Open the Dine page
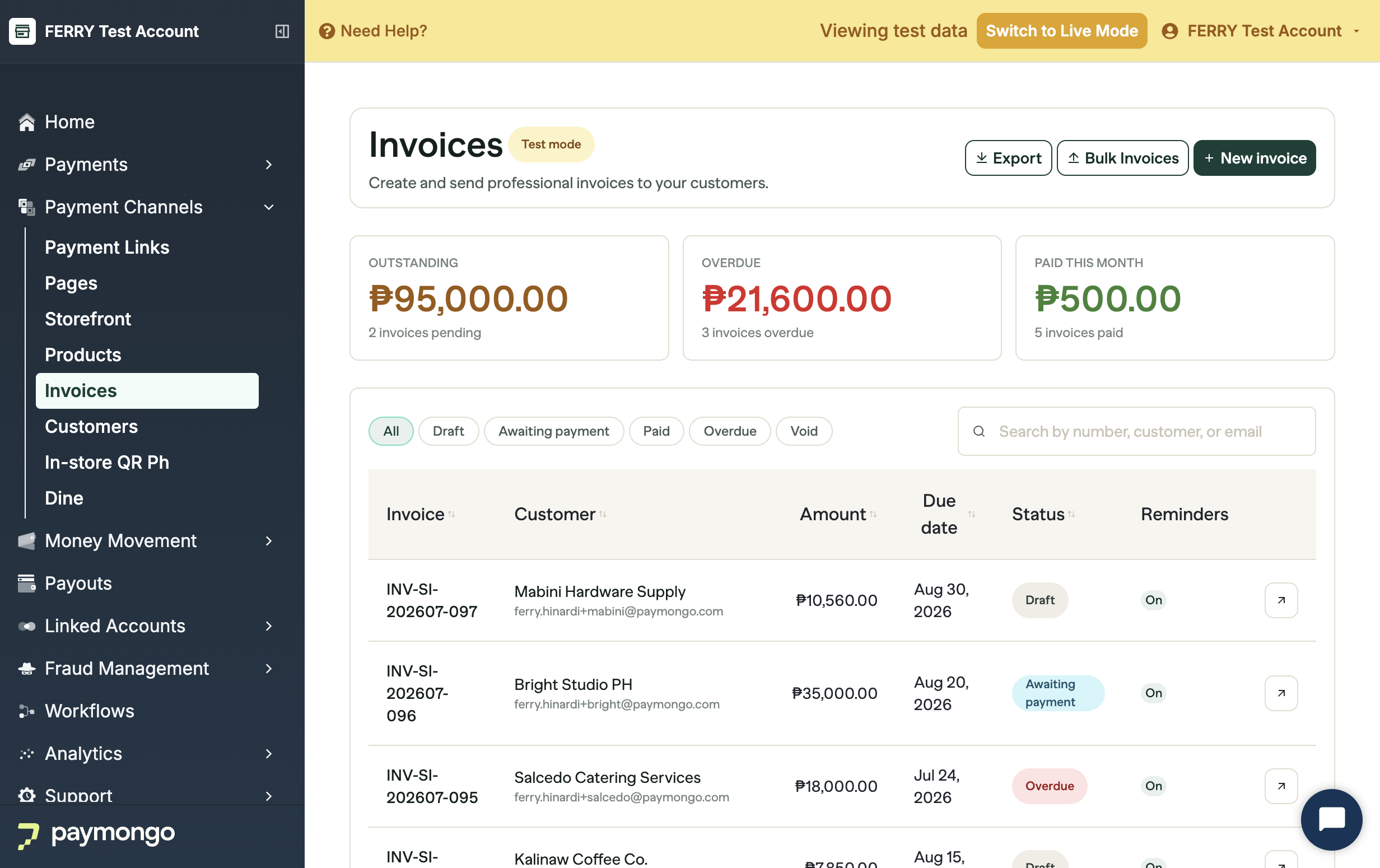Screen dimensions: 1380x868 pyautogui.click(x=64, y=498)
